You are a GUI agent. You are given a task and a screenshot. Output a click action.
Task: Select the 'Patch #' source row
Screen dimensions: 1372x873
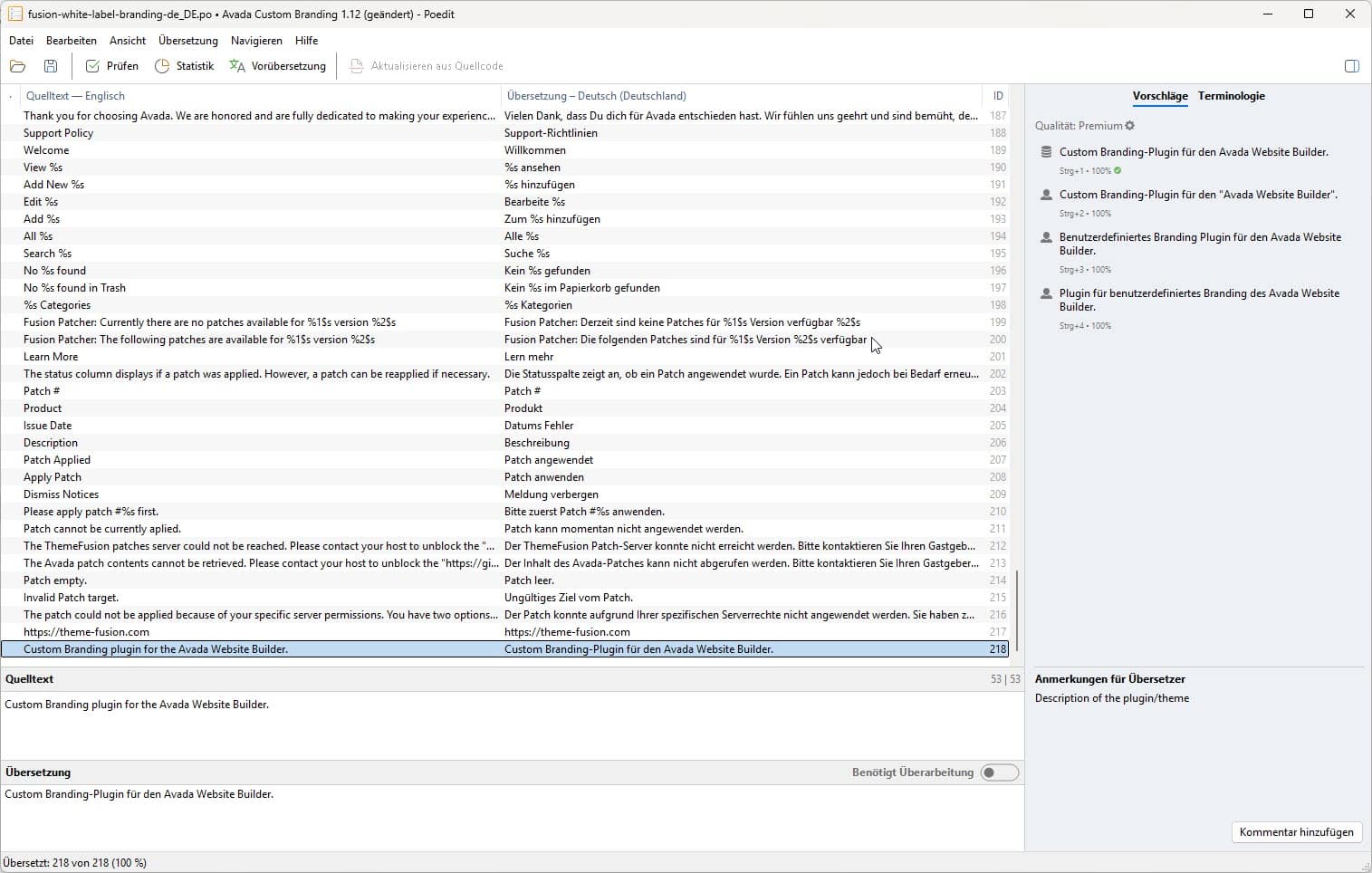tap(504, 391)
